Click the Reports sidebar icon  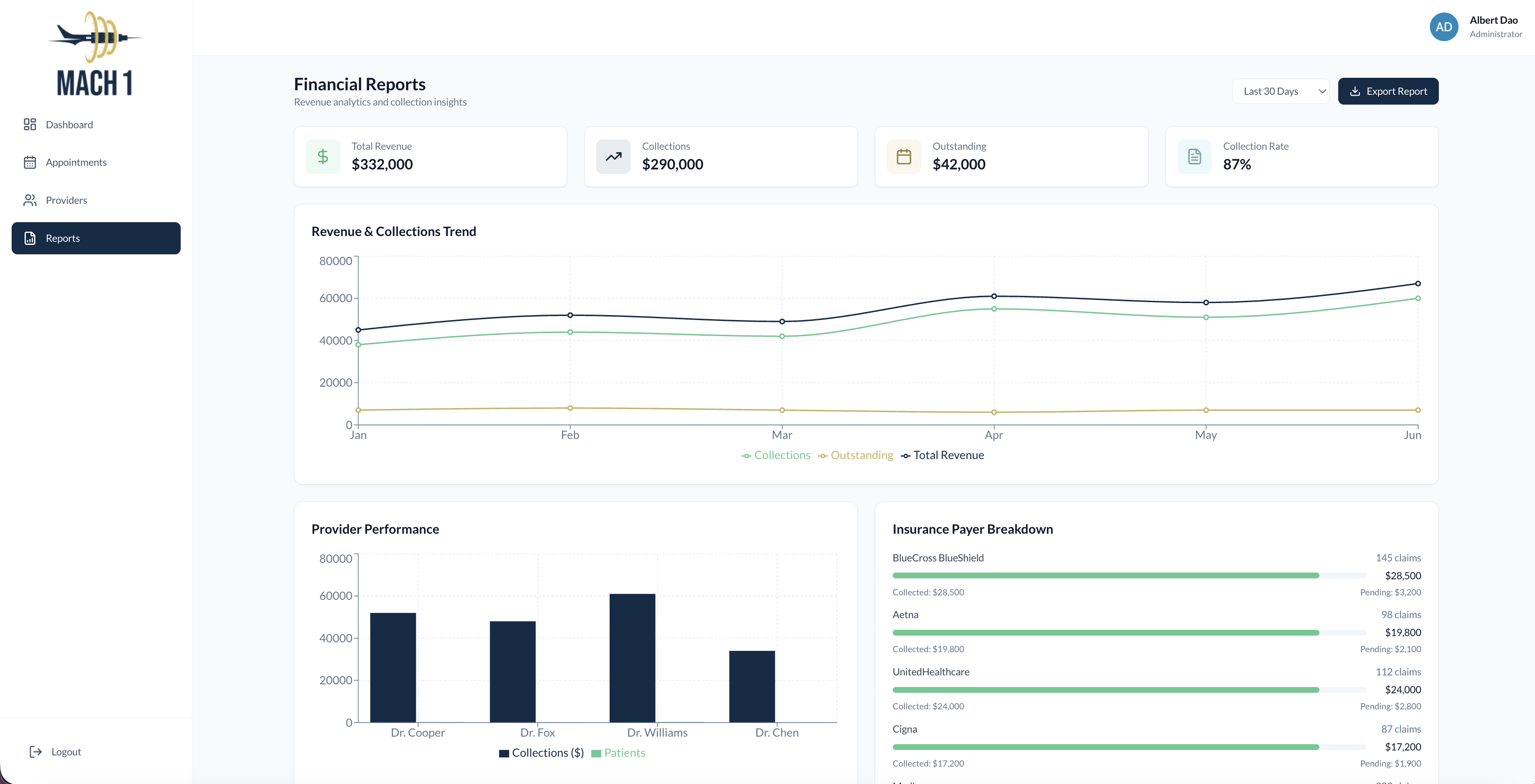click(x=30, y=238)
